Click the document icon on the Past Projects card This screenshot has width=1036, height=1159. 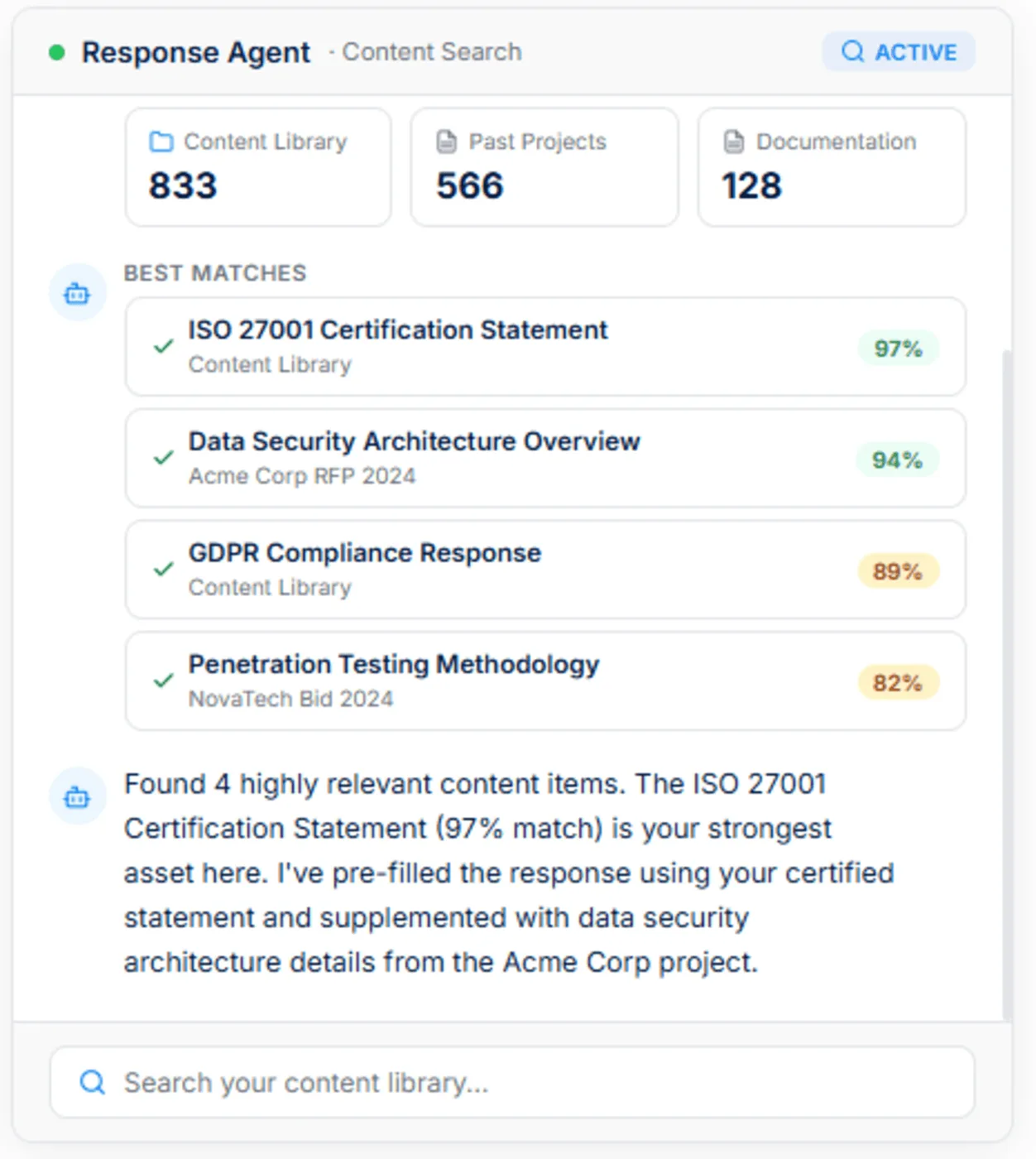tap(447, 142)
